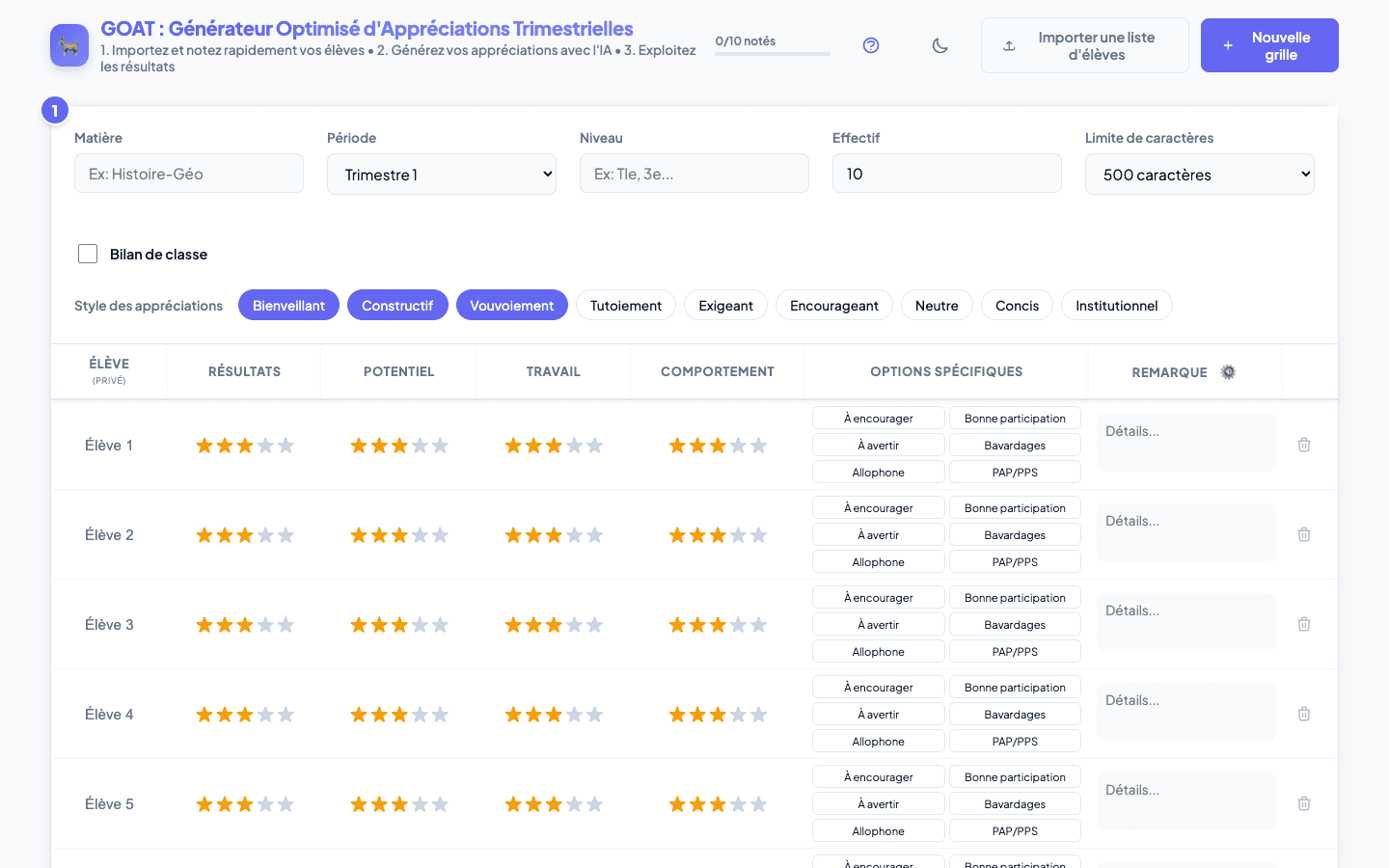
Task: Delete Élève 4 with trash icon
Action: 1304,714
